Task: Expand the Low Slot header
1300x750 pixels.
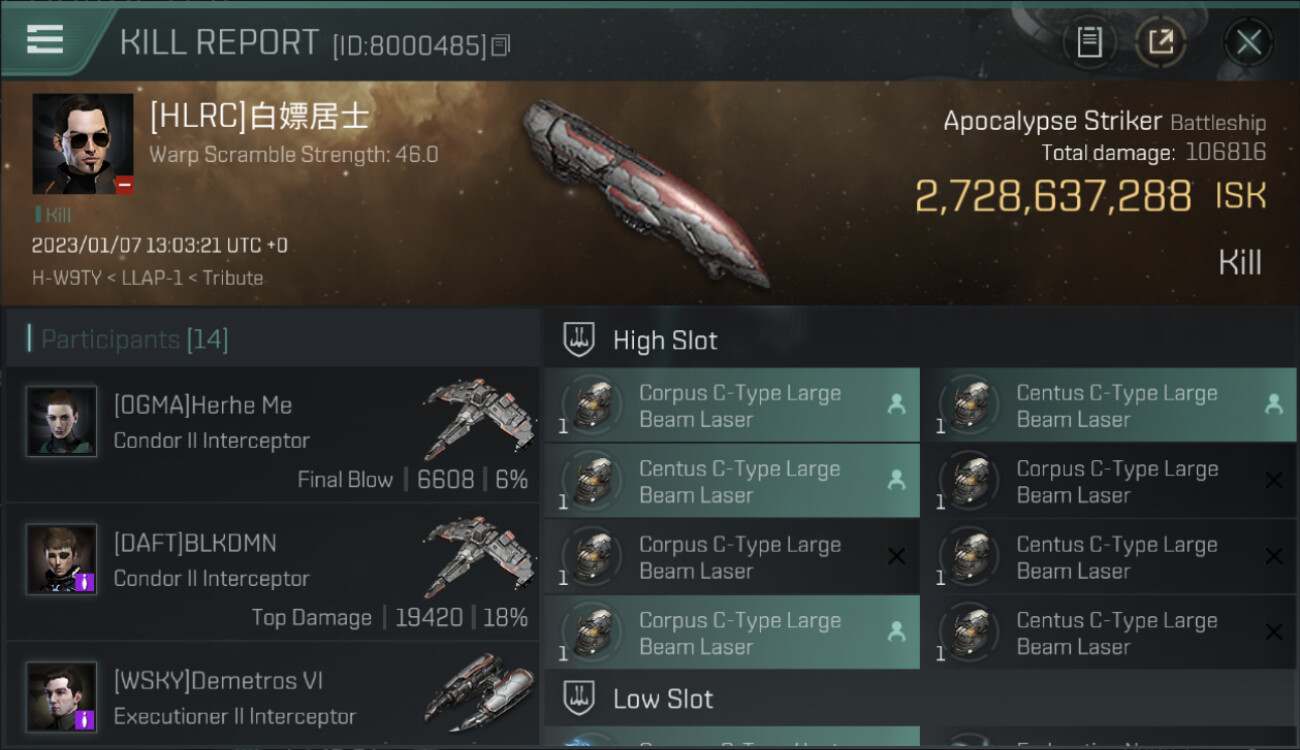Action: [x=920, y=698]
